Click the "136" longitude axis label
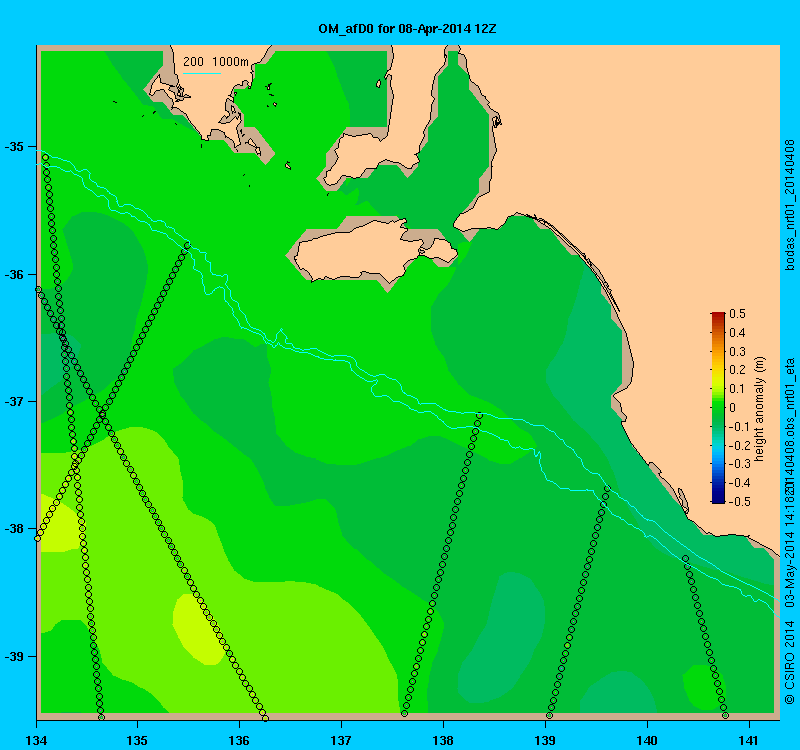The height and width of the screenshot is (750, 800). [239, 740]
